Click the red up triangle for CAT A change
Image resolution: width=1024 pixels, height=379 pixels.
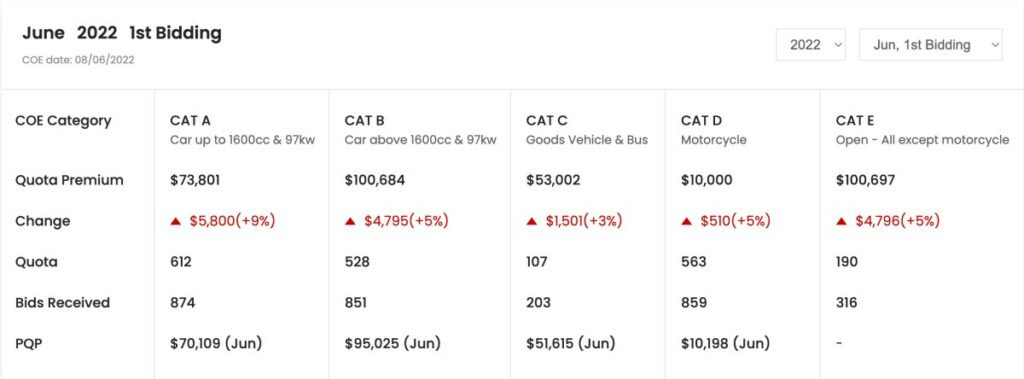pyautogui.click(x=175, y=222)
